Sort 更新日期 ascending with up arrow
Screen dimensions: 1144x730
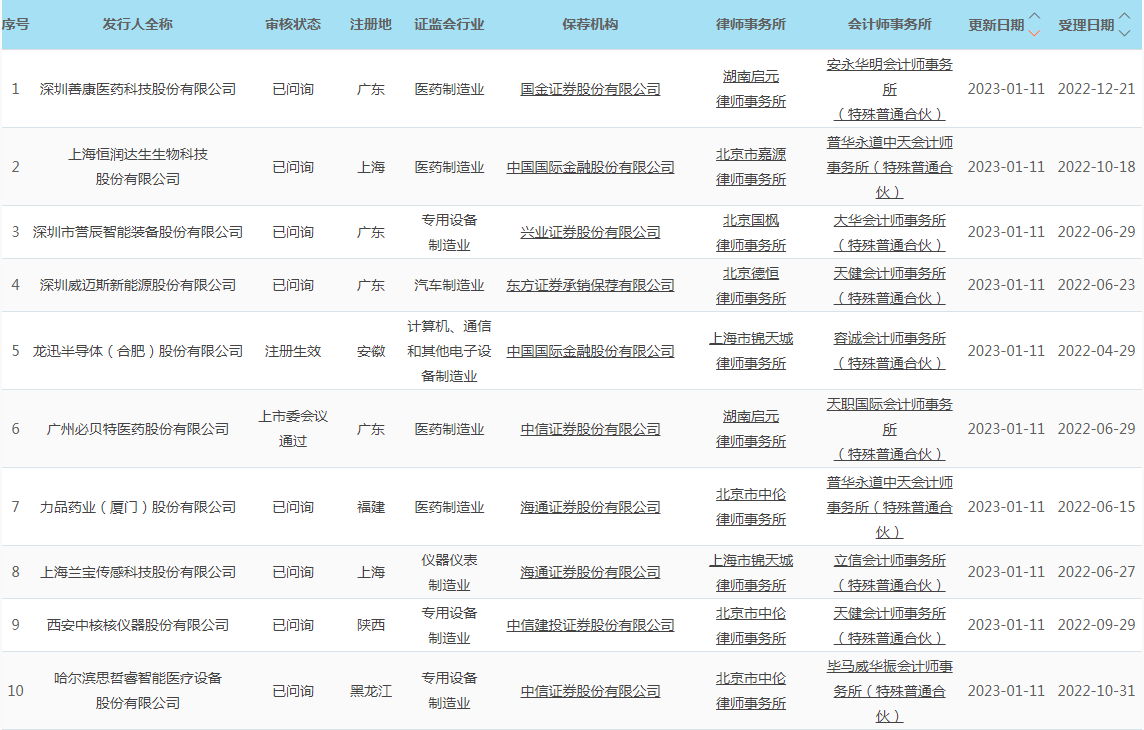click(x=1035, y=17)
